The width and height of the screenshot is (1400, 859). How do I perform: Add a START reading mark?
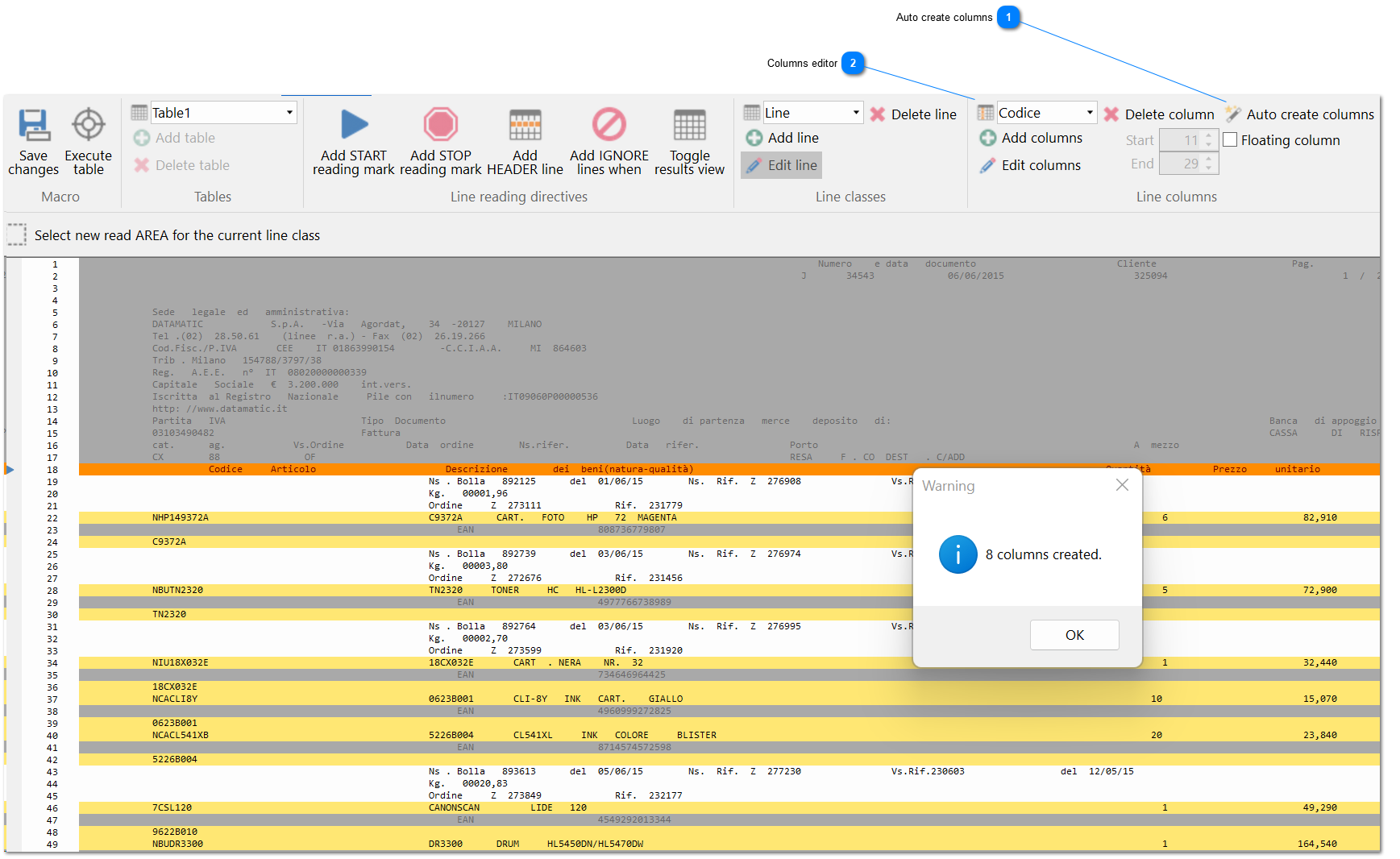(353, 137)
